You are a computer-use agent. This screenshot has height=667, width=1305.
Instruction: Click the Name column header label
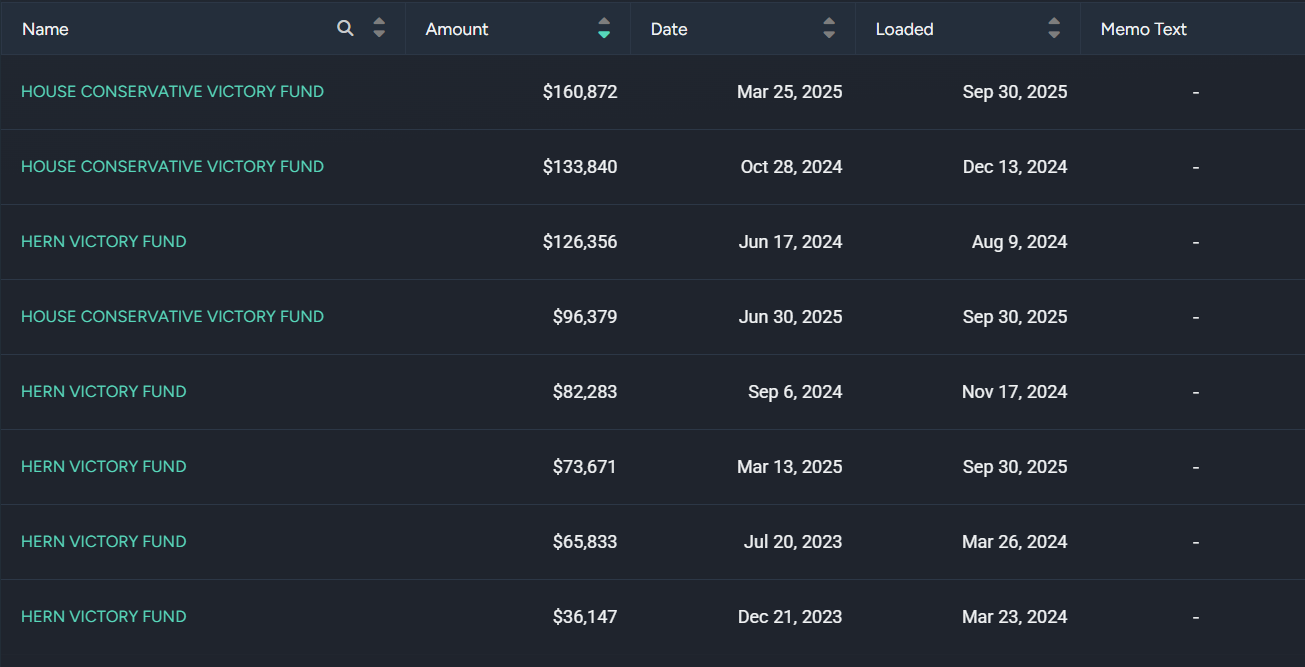[x=45, y=29]
